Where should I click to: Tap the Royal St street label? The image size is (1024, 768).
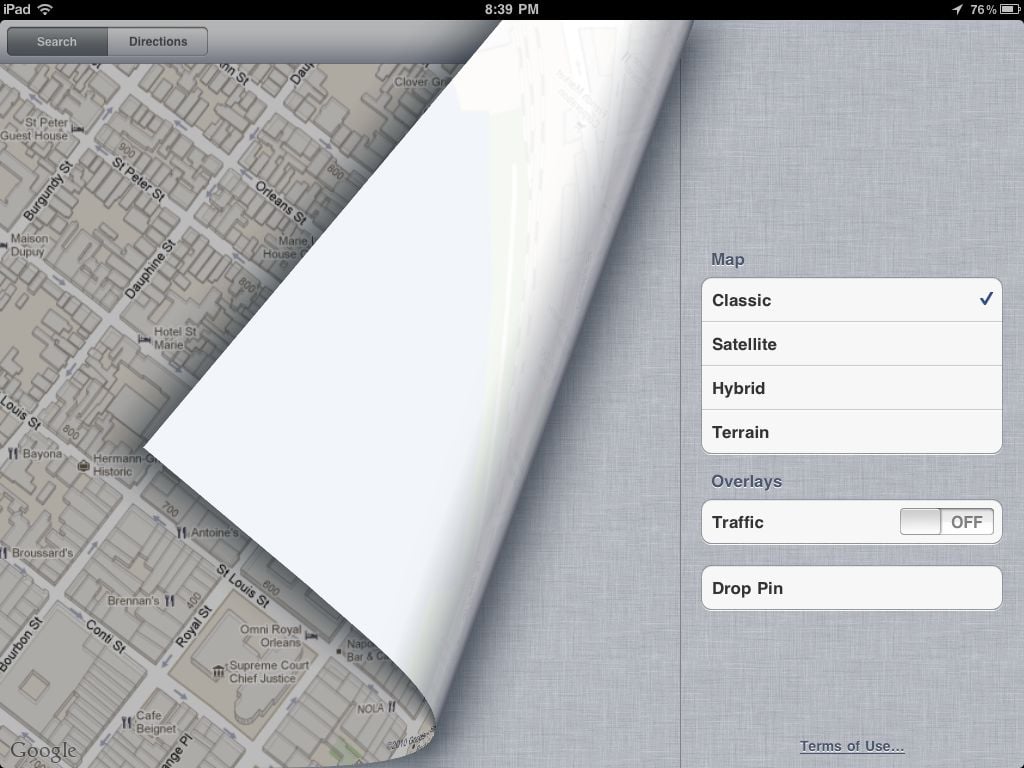[194, 626]
